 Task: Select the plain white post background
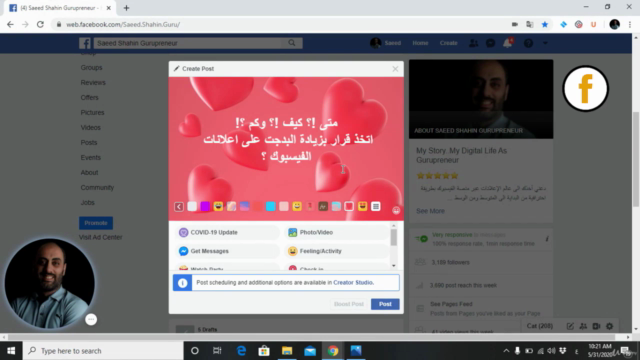192,207
